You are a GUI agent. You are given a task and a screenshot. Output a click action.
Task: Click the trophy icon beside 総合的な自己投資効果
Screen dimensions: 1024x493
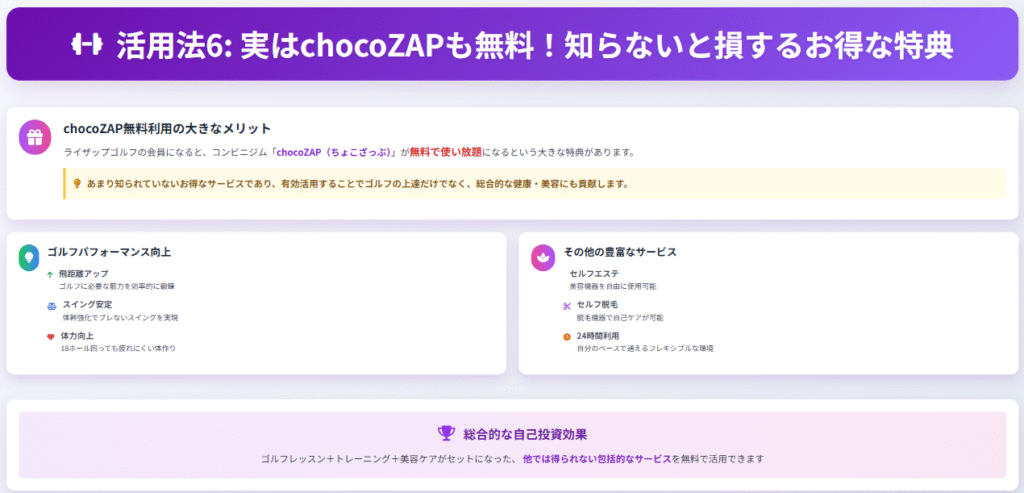coord(446,432)
